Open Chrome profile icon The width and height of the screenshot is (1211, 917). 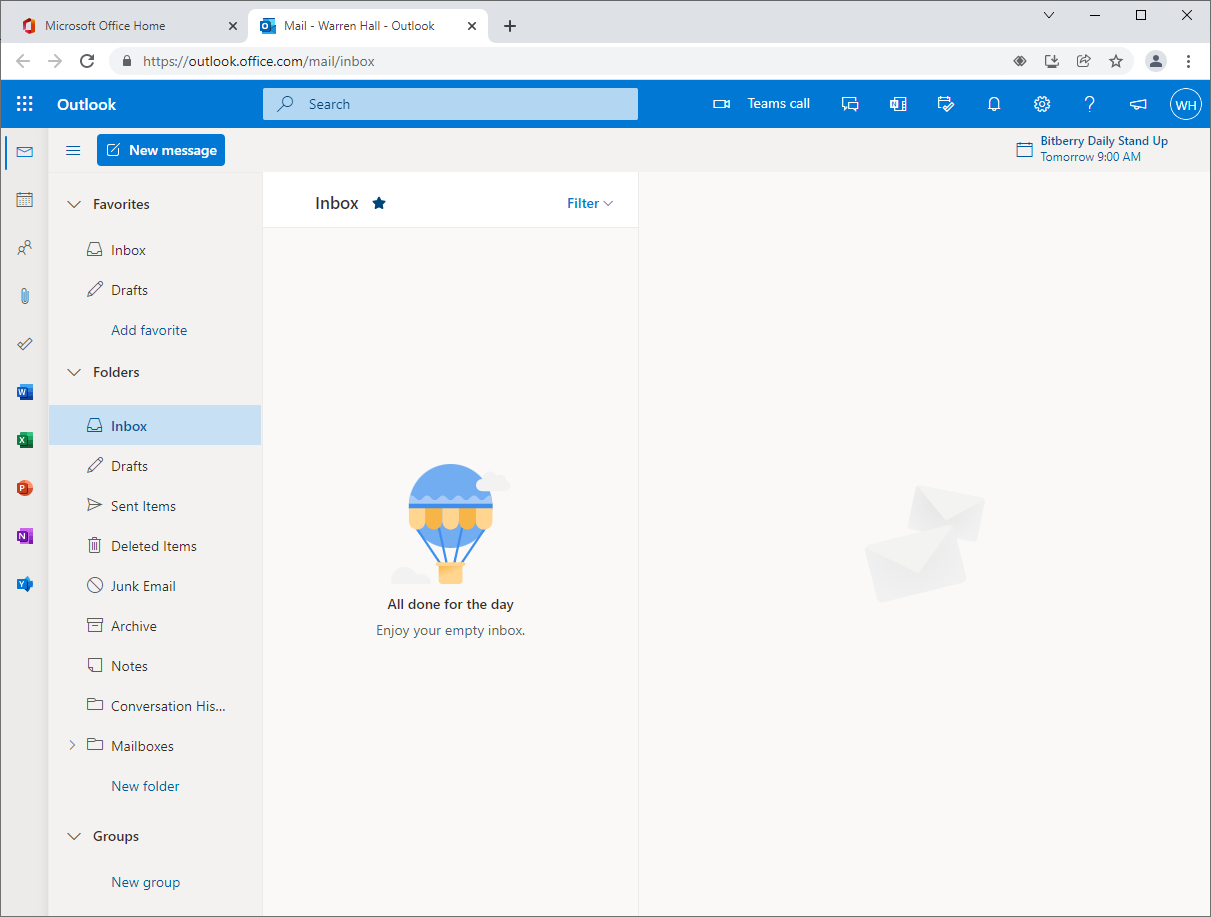1156,61
